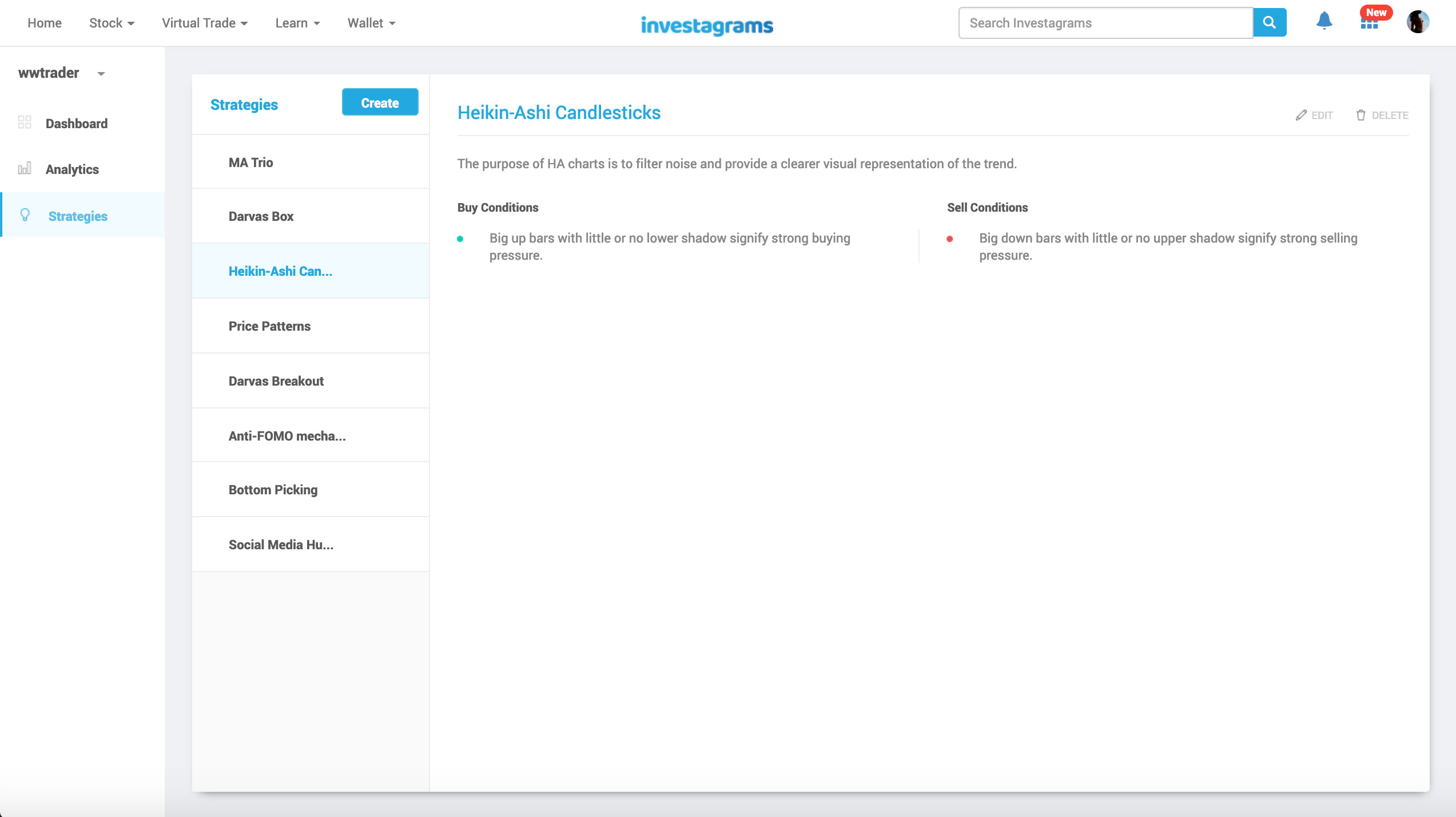The width and height of the screenshot is (1456, 817).
Task: Select the Anti-FOMO mecha... strategy
Action: pyautogui.click(x=311, y=435)
